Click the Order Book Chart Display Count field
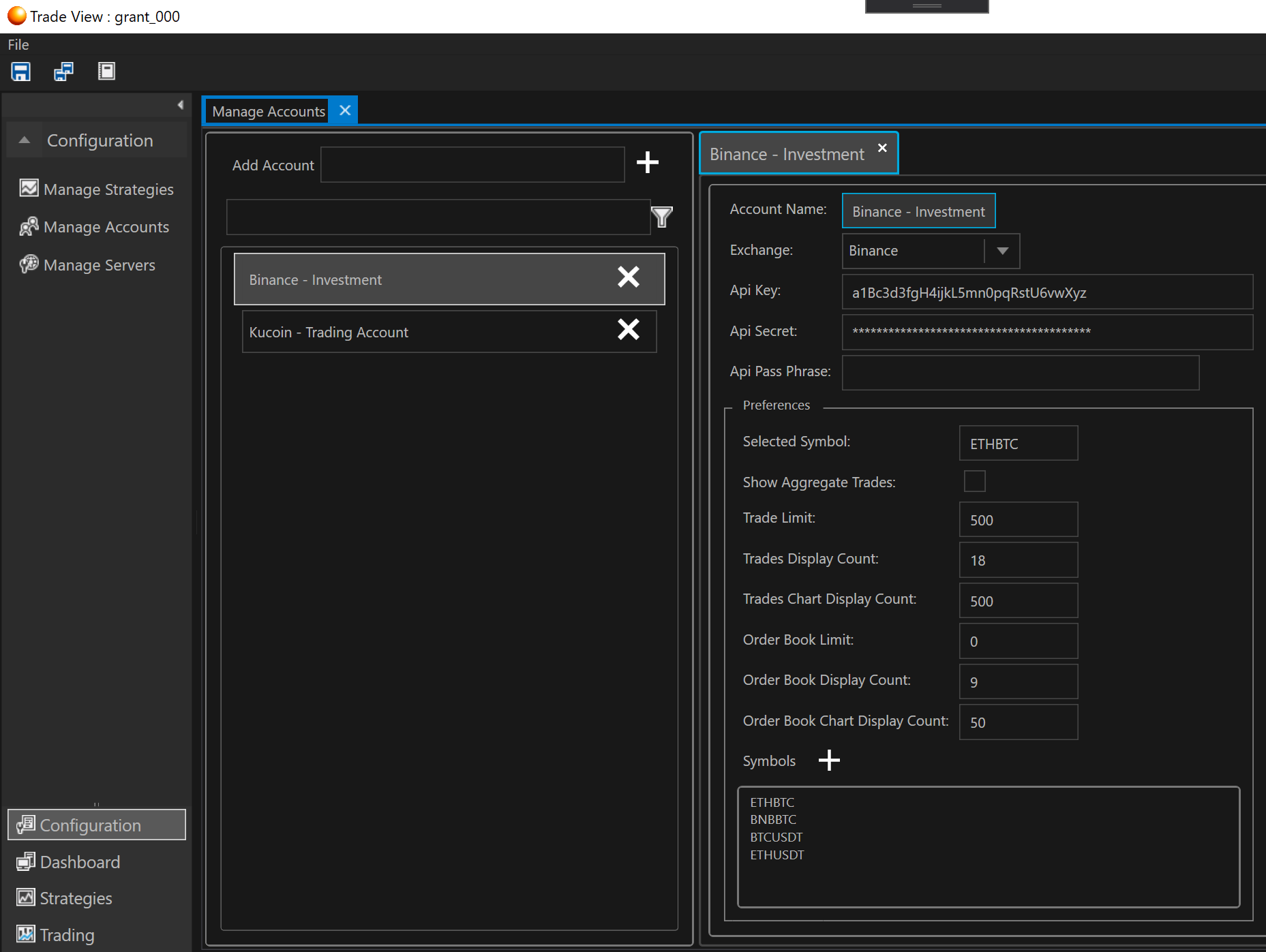 pyautogui.click(x=1019, y=722)
